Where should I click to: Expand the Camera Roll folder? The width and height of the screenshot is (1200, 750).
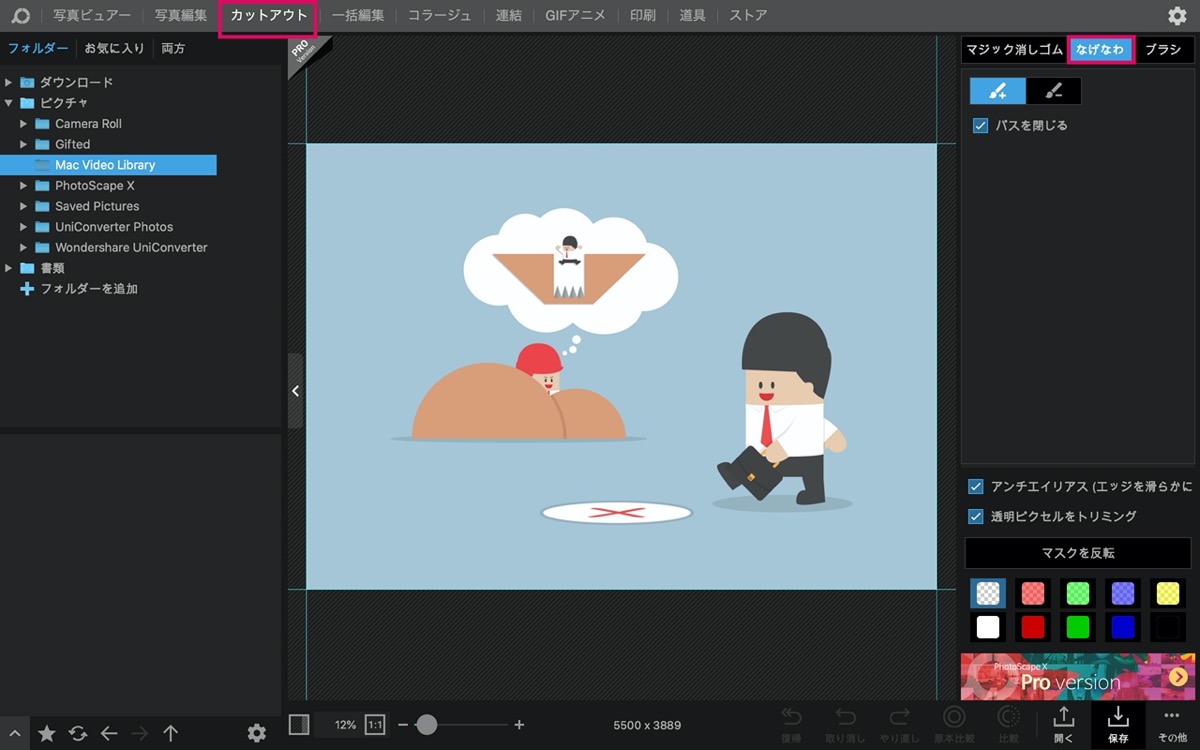pyautogui.click(x=24, y=124)
